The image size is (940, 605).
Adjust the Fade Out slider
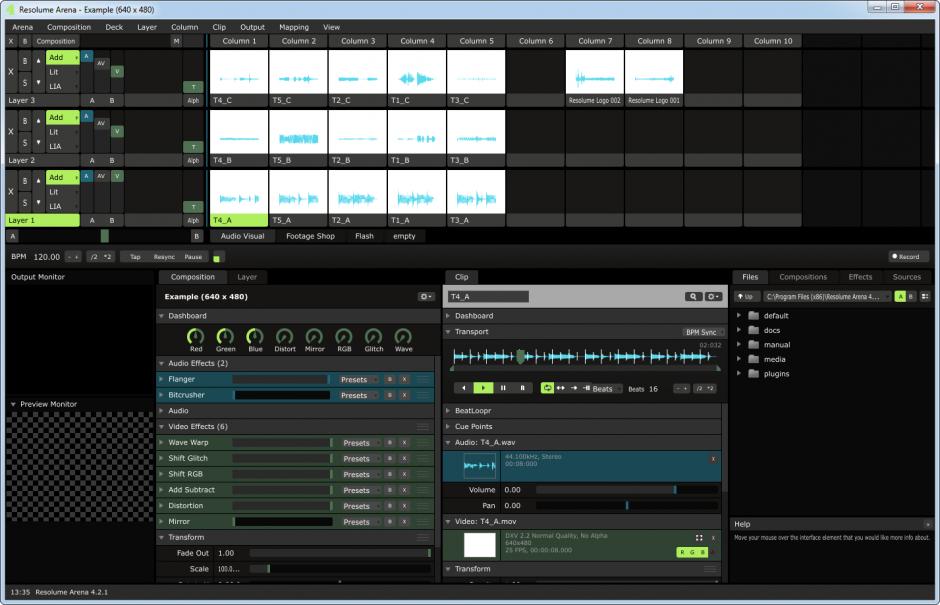(340, 553)
